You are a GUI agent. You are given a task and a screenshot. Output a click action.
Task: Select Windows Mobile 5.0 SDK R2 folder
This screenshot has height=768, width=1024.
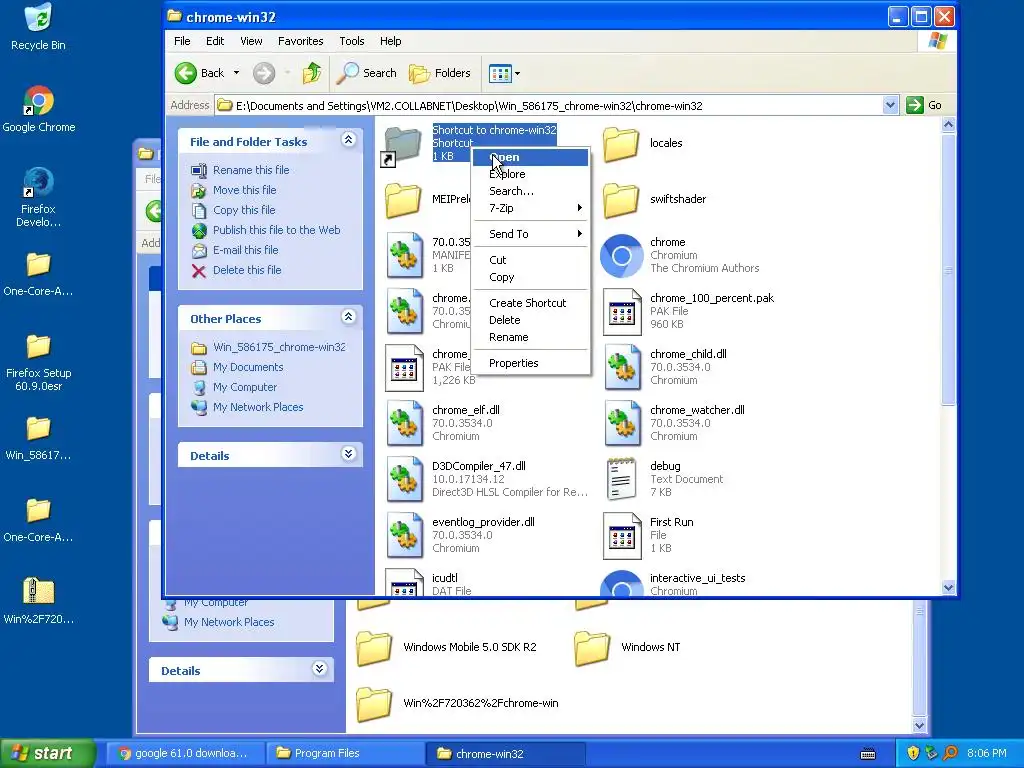447,647
